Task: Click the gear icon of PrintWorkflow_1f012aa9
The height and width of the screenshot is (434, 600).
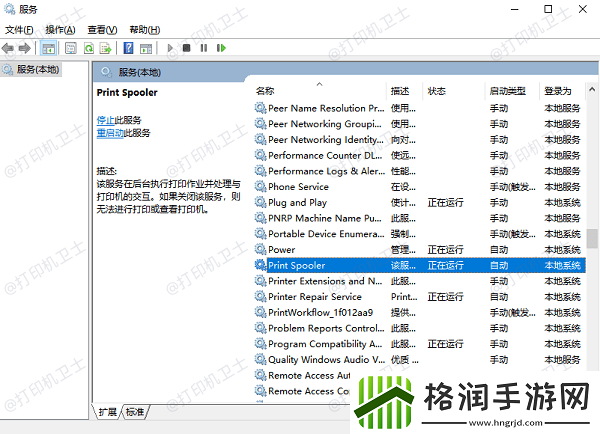Action: (260, 312)
